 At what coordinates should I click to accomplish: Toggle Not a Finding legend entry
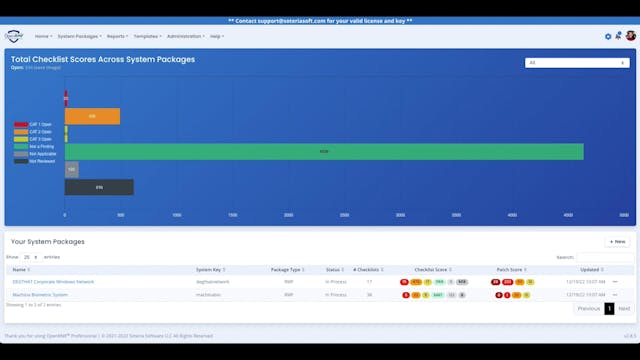(34, 147)
